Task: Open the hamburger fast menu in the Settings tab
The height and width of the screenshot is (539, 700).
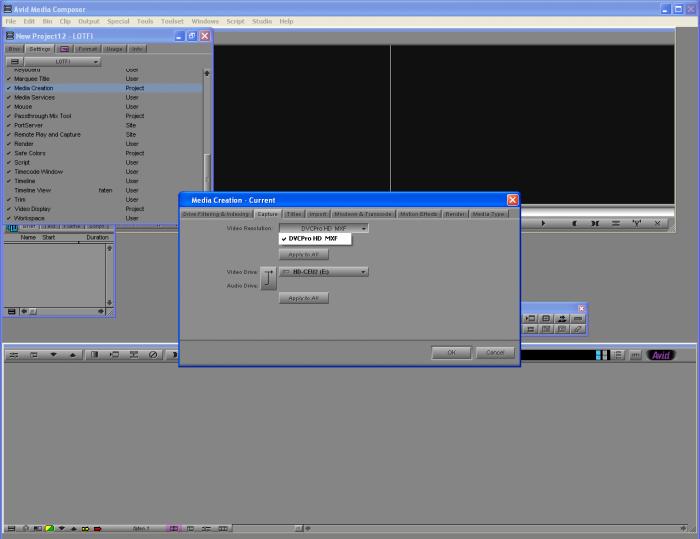Action: [x=15, y=62]
